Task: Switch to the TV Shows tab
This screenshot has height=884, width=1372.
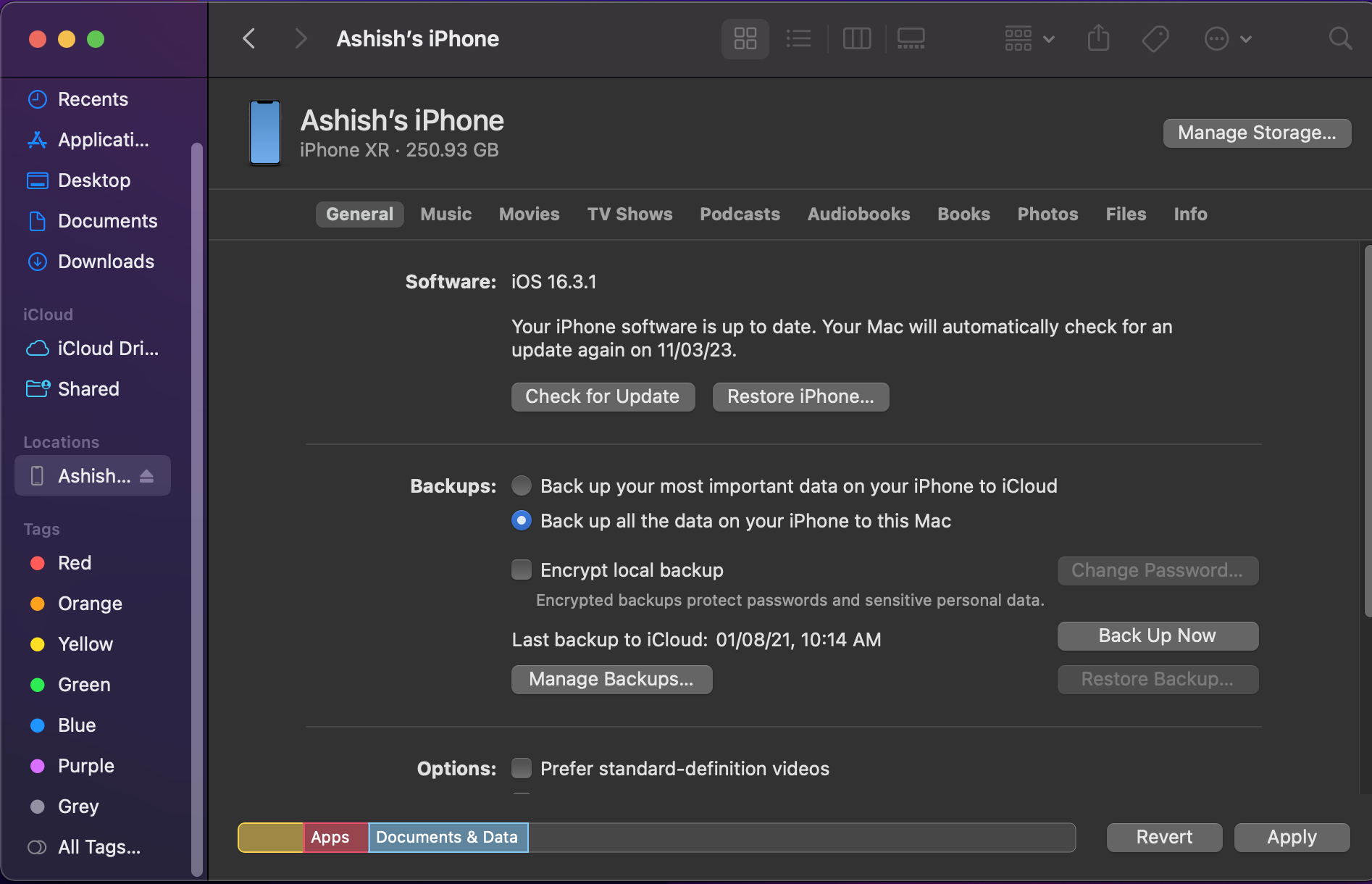Action: point(630,214)
